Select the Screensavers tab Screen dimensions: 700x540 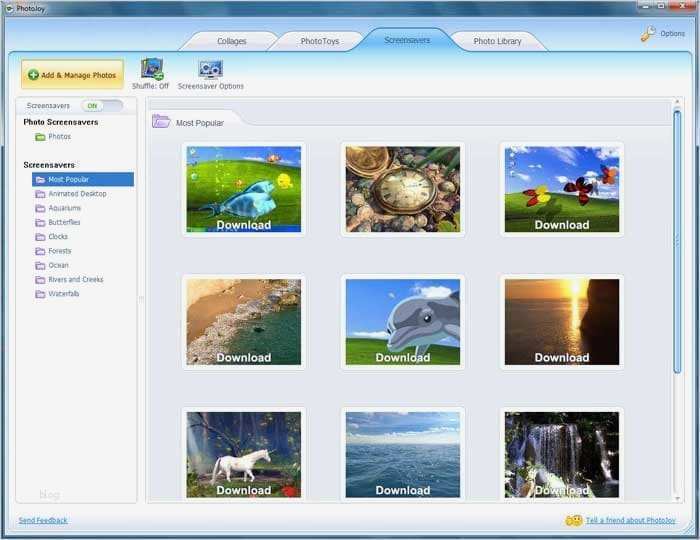[407, 40]
